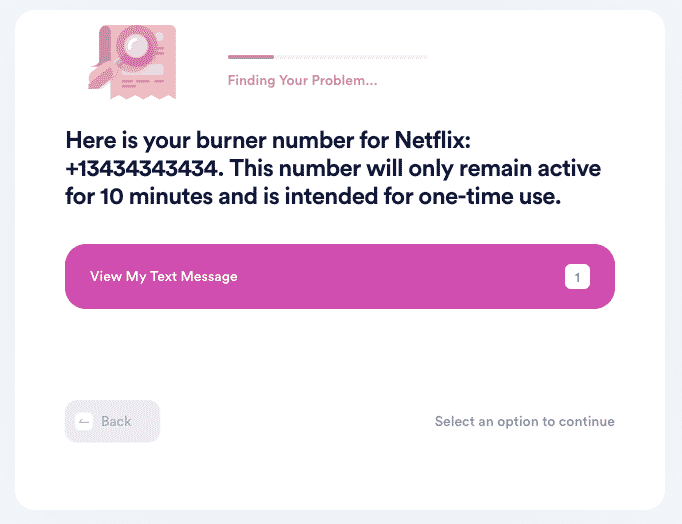Click the one-time use phrase

[489, 196]
